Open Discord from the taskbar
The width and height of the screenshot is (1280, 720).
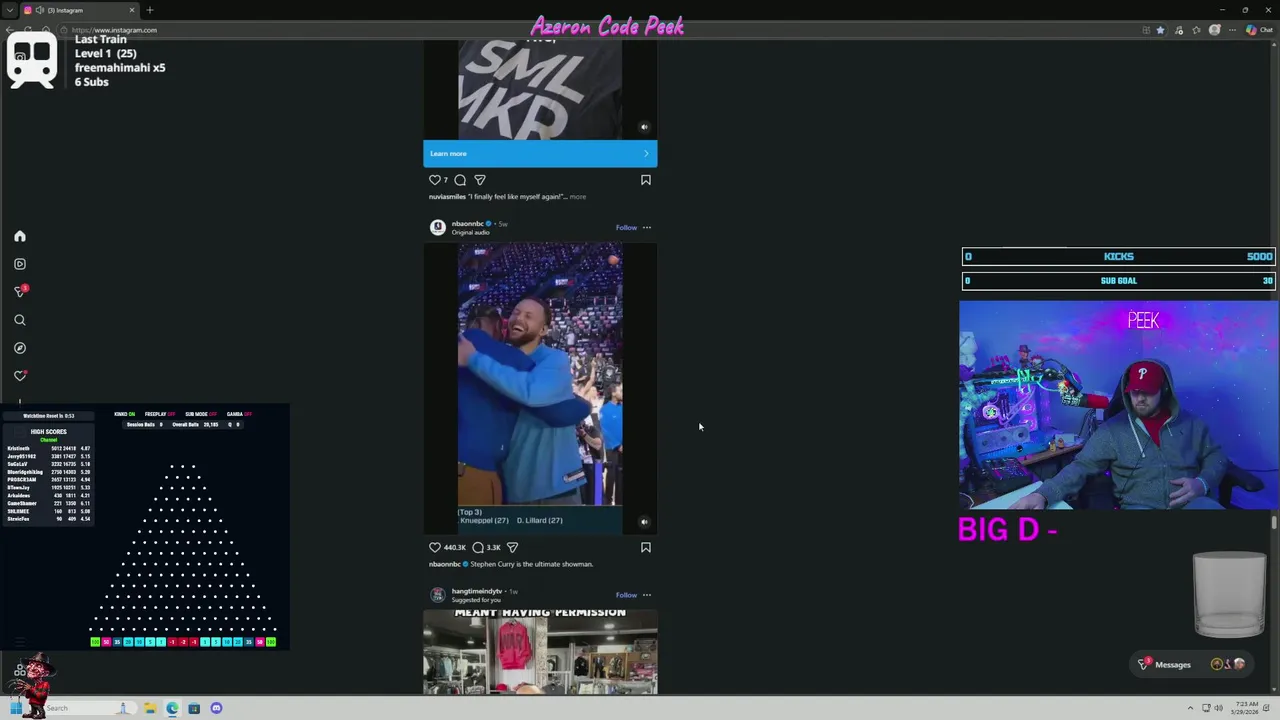click(x=216, y=708)
